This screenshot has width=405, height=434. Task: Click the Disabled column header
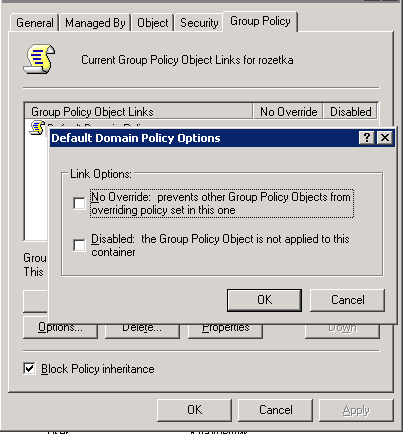pos(350,112)
